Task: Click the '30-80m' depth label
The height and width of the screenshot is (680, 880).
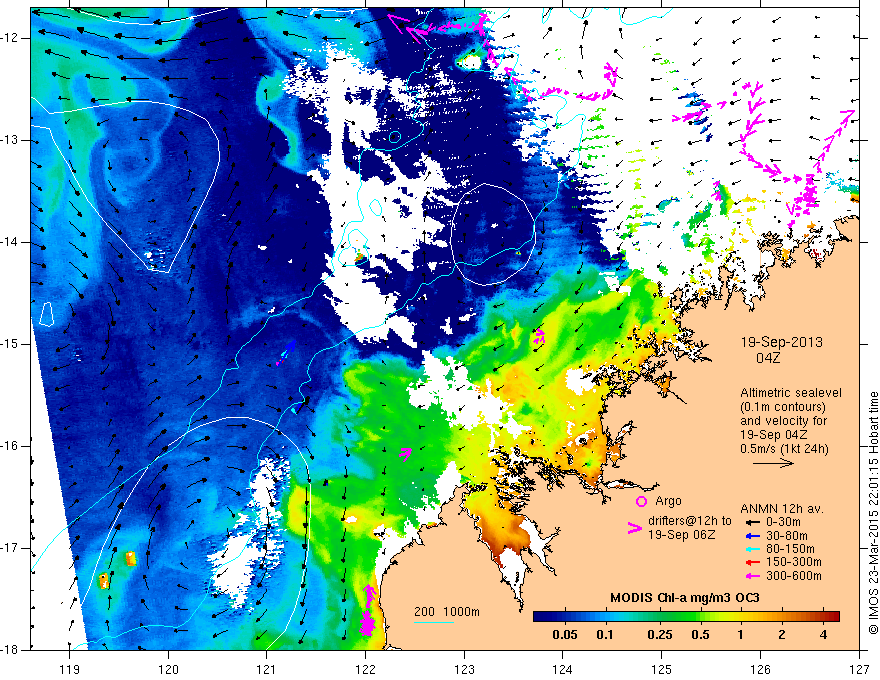Action: 787,536
